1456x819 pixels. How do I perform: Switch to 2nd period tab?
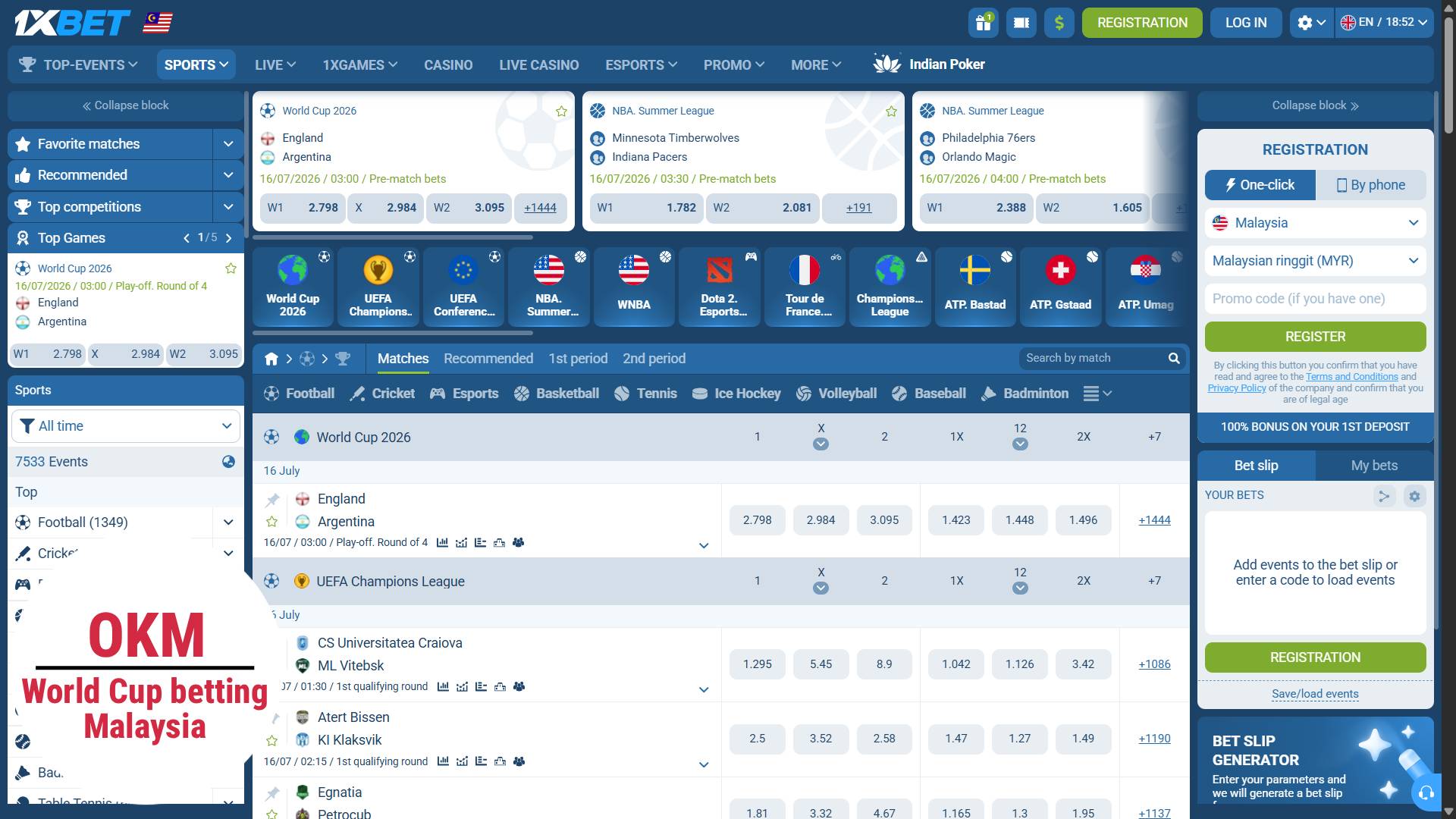point(654,359)
